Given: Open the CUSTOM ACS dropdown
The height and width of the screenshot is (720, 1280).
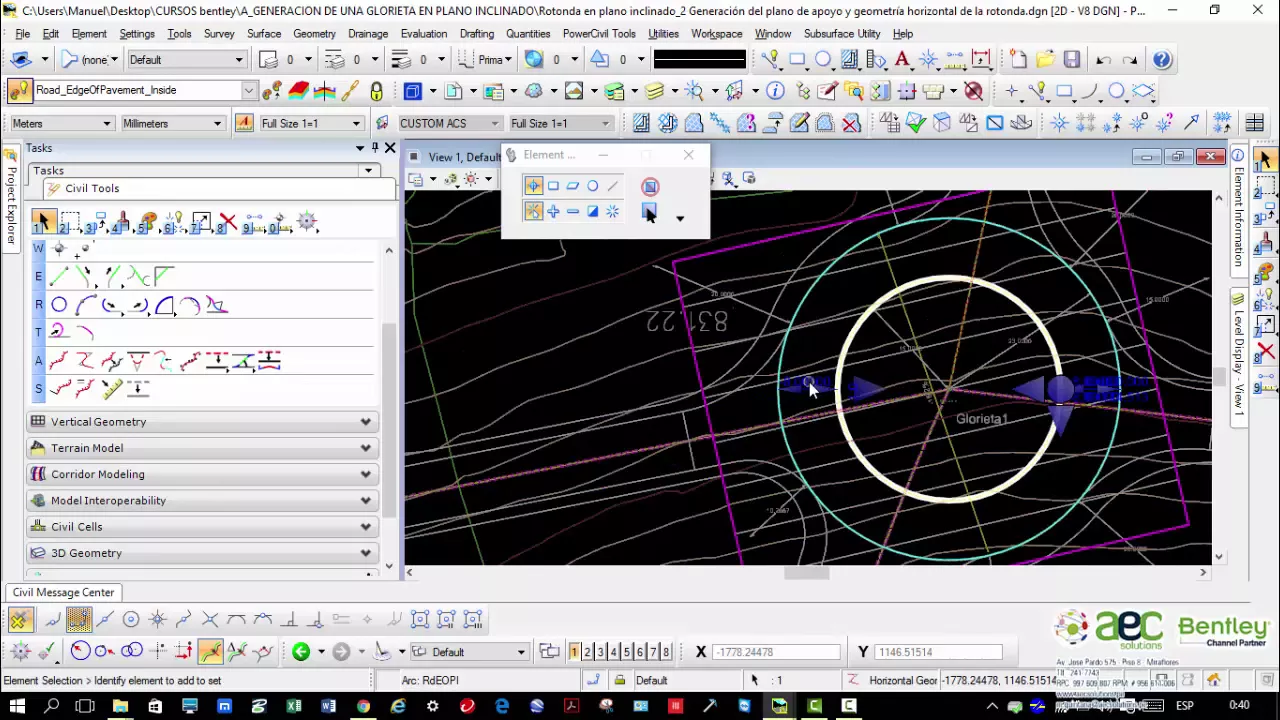Looking at the screenshot, I should (x=449, y=123).
